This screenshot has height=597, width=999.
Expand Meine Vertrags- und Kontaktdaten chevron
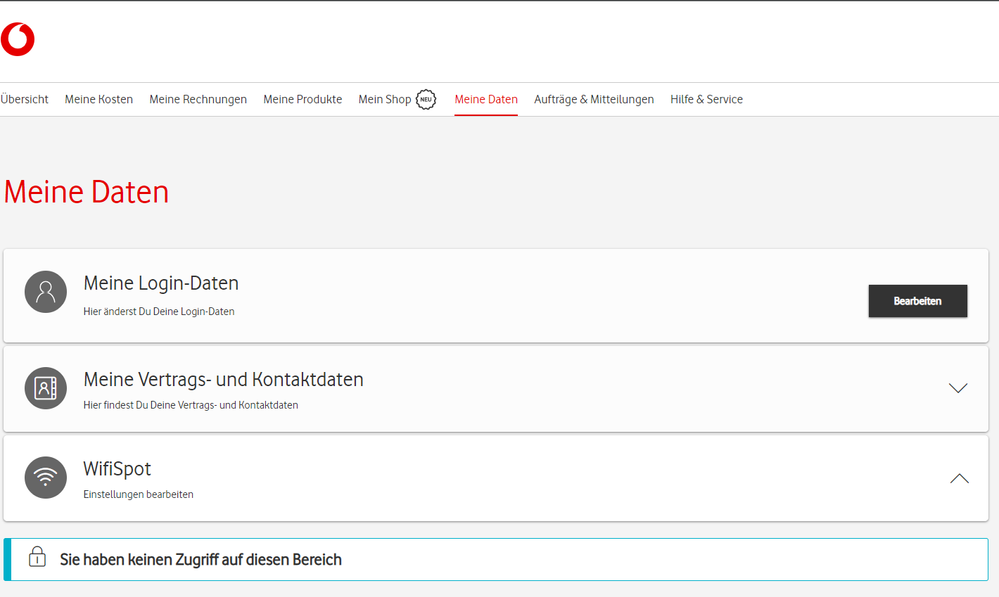[x=958, y=388]
